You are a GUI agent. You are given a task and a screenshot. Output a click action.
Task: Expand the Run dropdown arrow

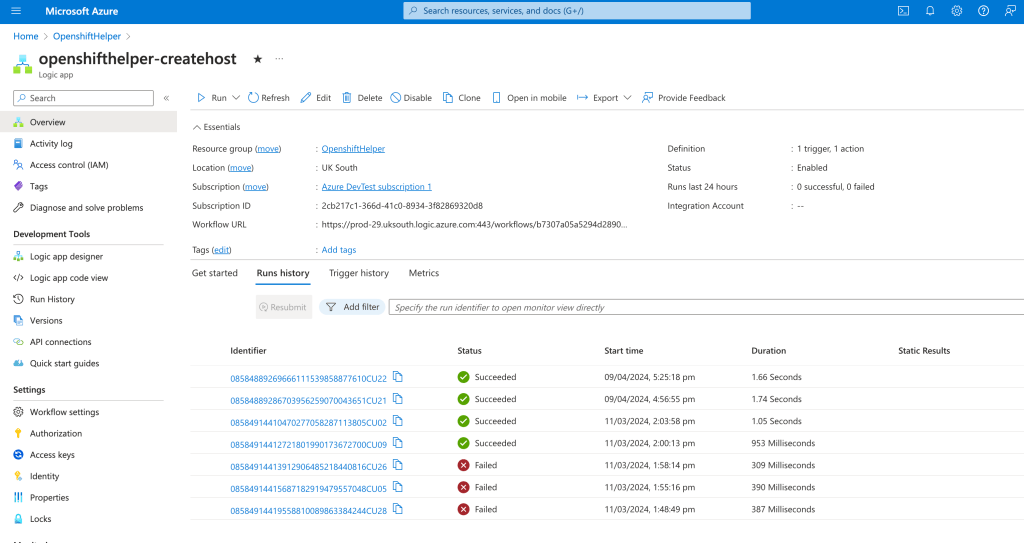[x=236, y=98]
